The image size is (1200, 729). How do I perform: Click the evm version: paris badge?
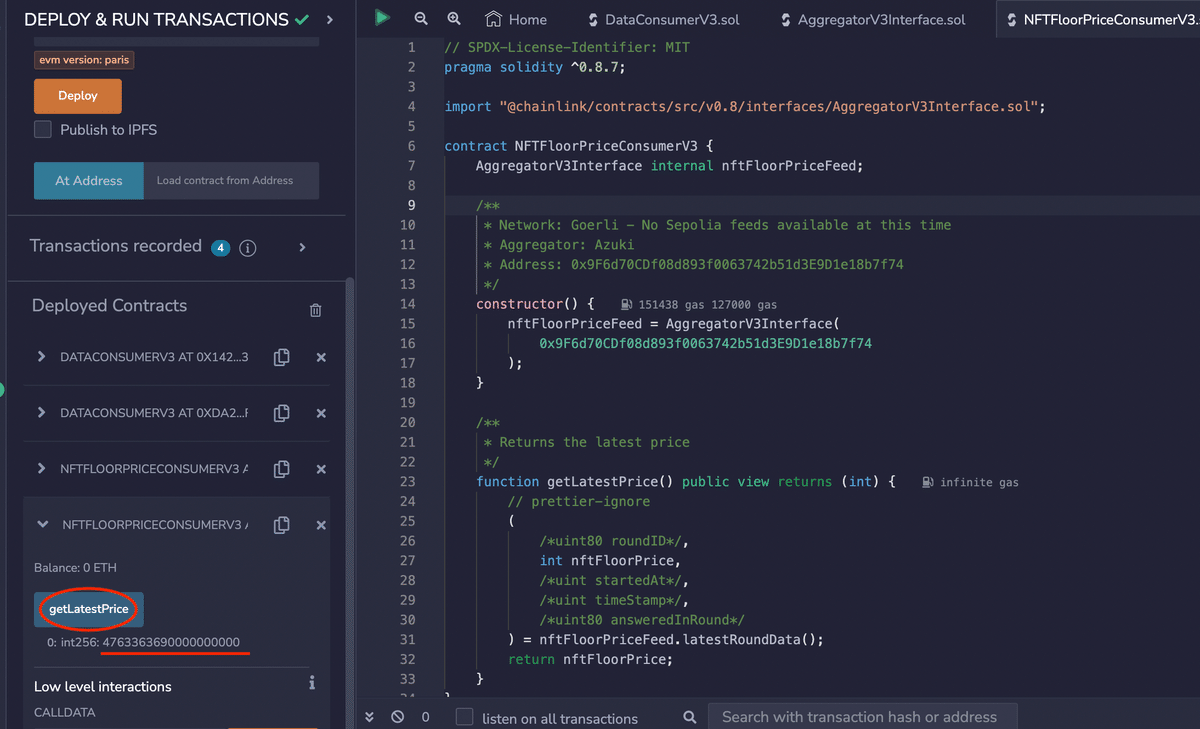(x=84, y=59)
